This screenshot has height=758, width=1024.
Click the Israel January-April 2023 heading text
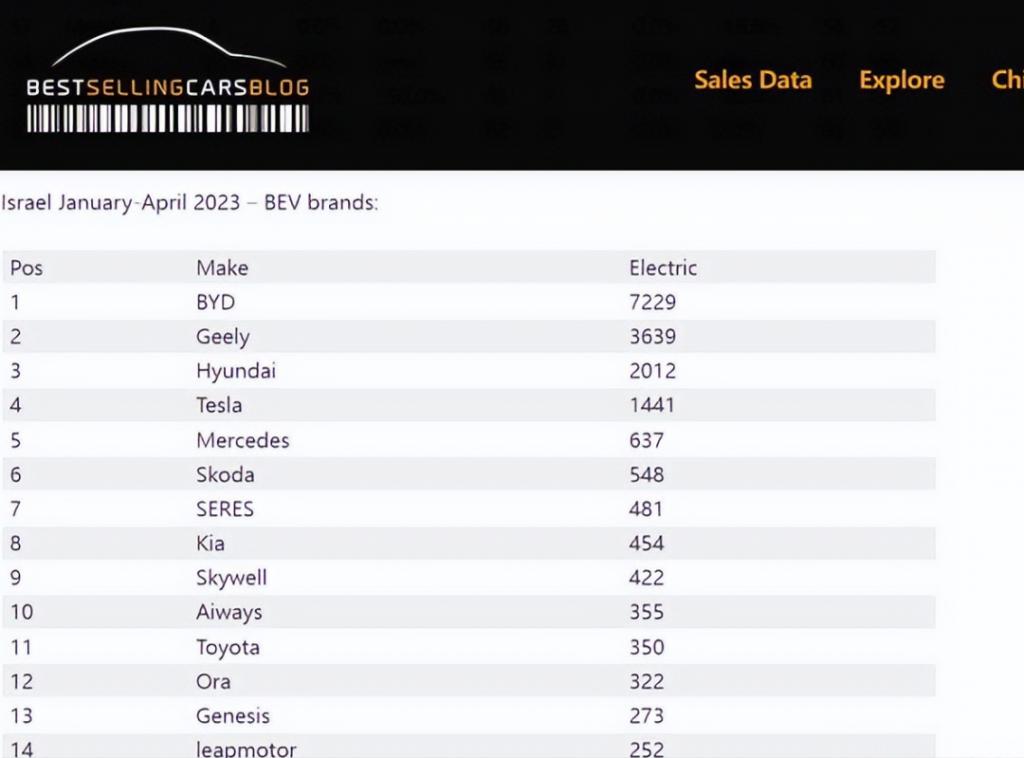point(189,202)
